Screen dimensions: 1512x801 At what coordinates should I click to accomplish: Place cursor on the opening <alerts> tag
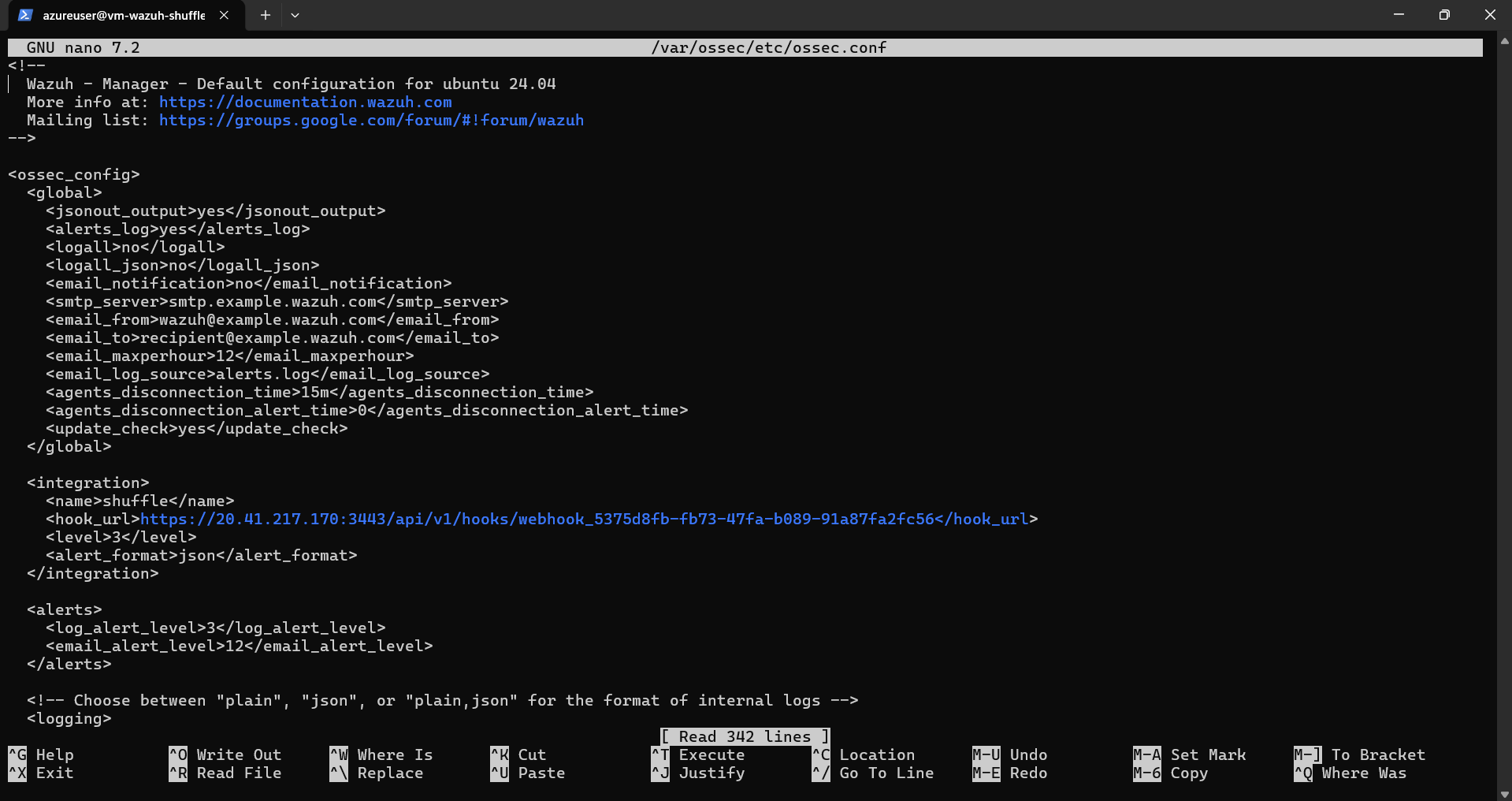[x=65, y=609]
